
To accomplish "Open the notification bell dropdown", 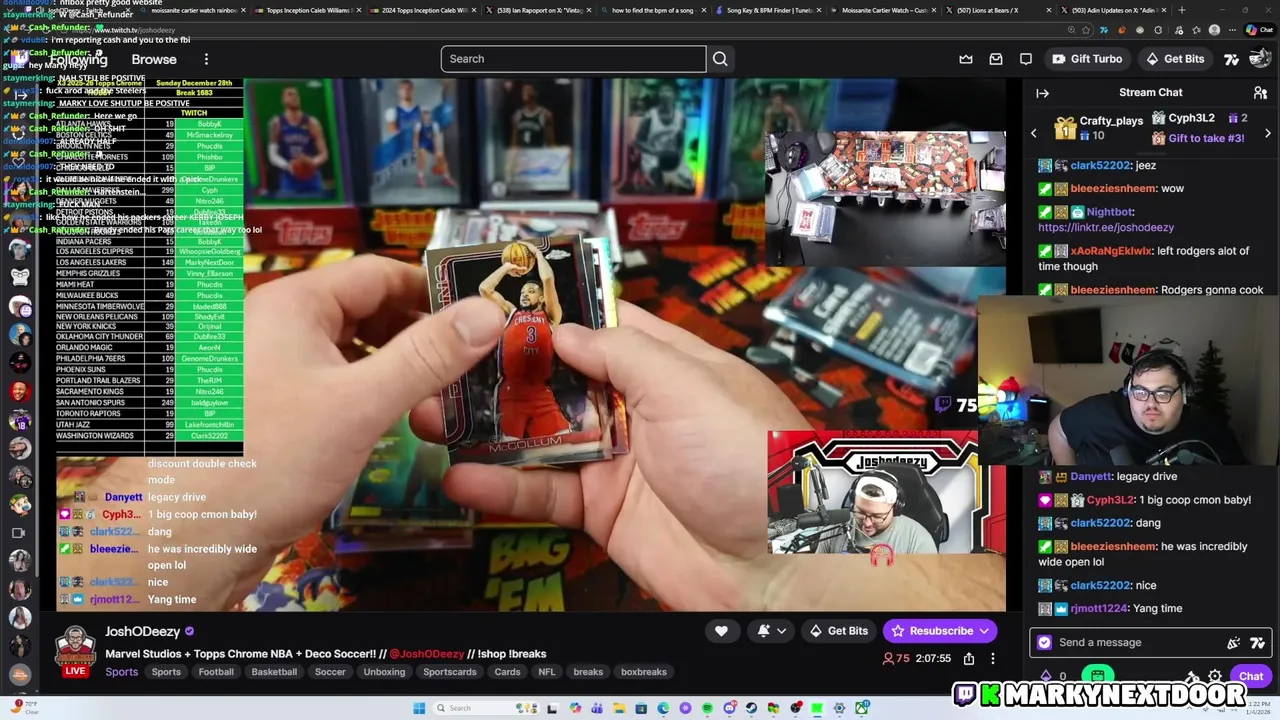I will pos(771,631).
